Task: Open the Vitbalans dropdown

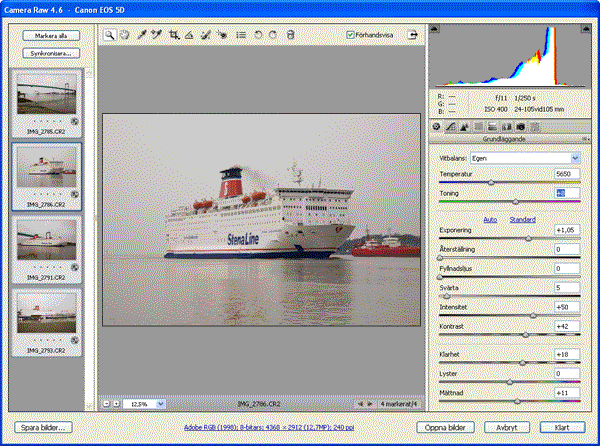Action: click(525, 158)
